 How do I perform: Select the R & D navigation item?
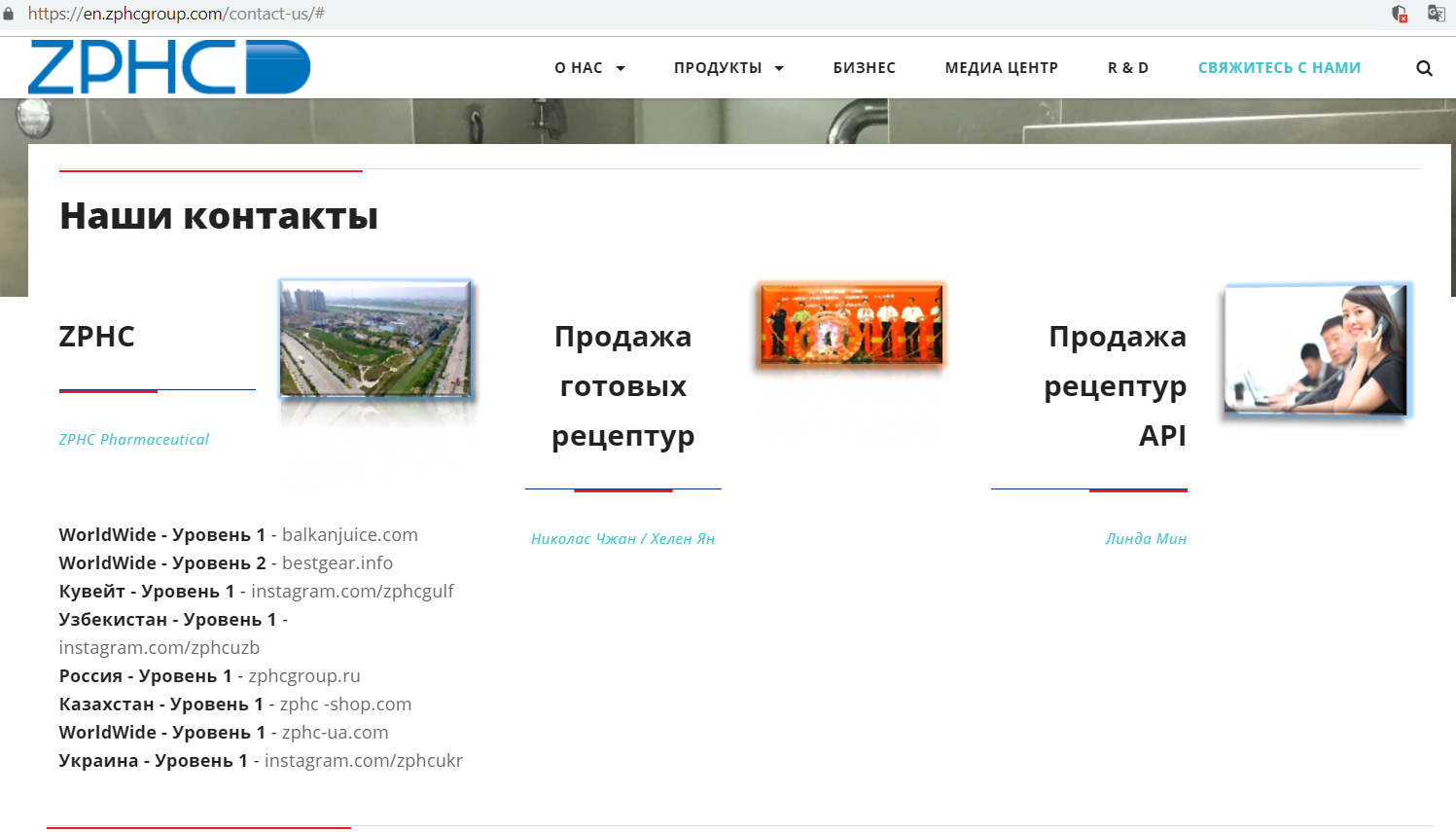point(1126,67)
